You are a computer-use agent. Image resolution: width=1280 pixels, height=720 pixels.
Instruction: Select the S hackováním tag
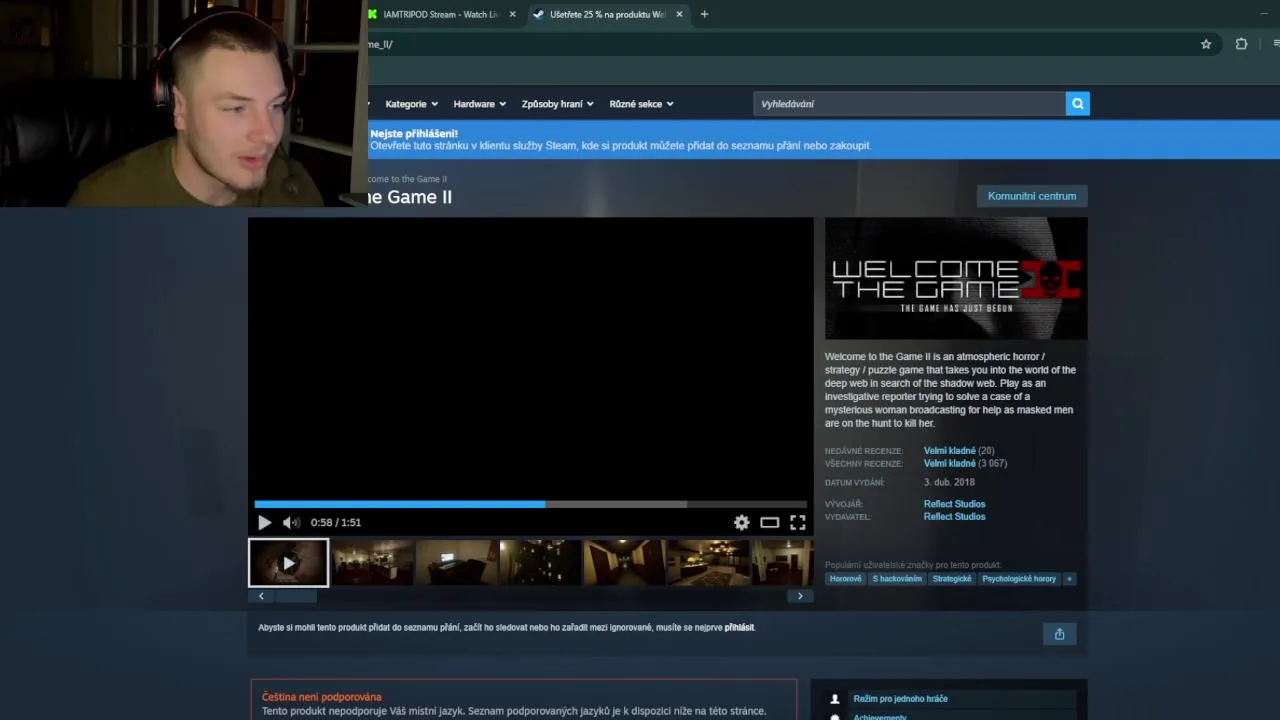[897, 579]
